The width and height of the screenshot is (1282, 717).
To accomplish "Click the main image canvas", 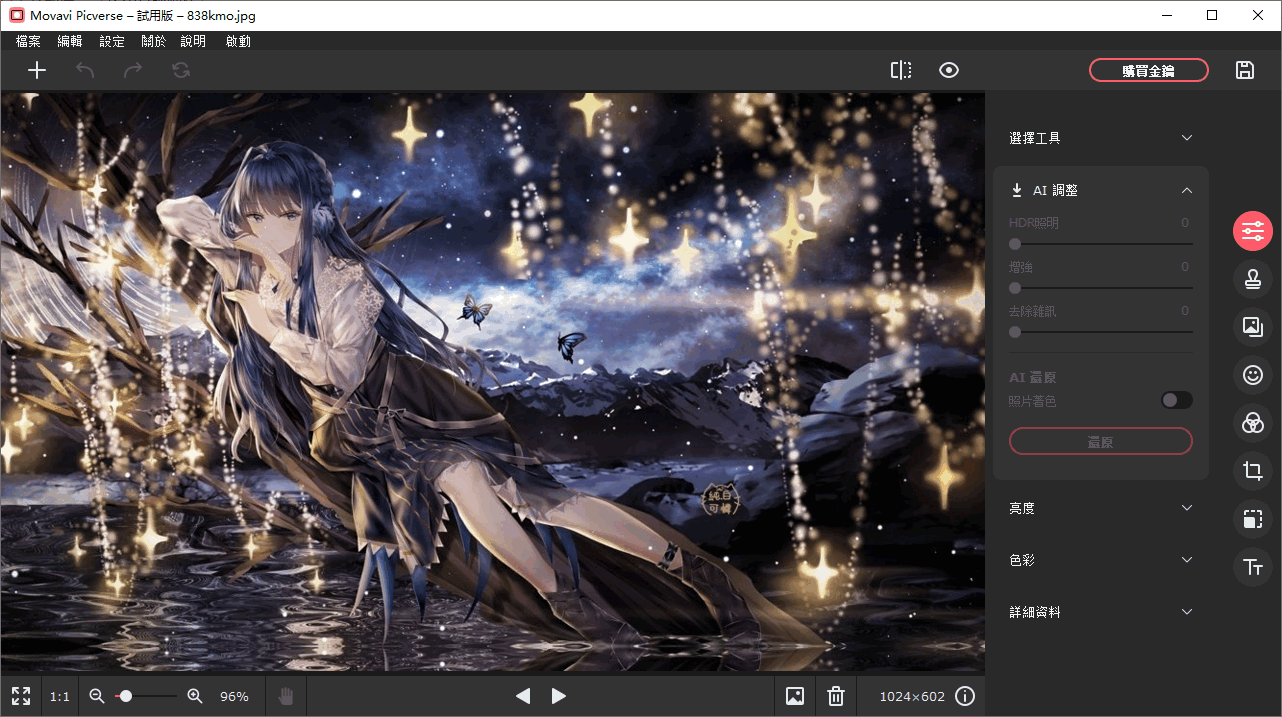I will [x=492, y=382].
